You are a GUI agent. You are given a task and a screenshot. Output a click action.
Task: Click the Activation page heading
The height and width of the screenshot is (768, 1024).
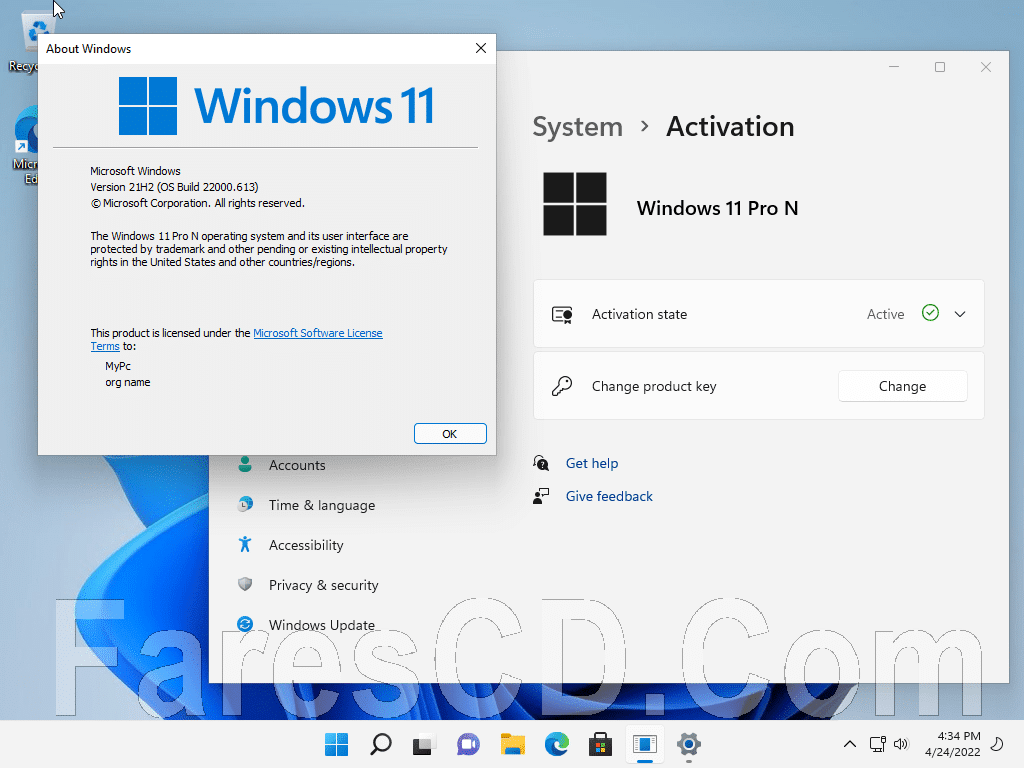(730, 127)
